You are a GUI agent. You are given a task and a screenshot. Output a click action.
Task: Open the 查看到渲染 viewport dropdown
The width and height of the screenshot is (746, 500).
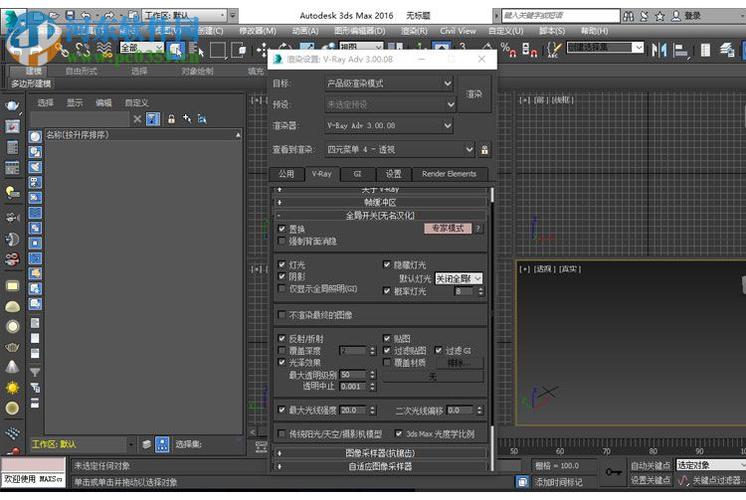pos(400,149)
